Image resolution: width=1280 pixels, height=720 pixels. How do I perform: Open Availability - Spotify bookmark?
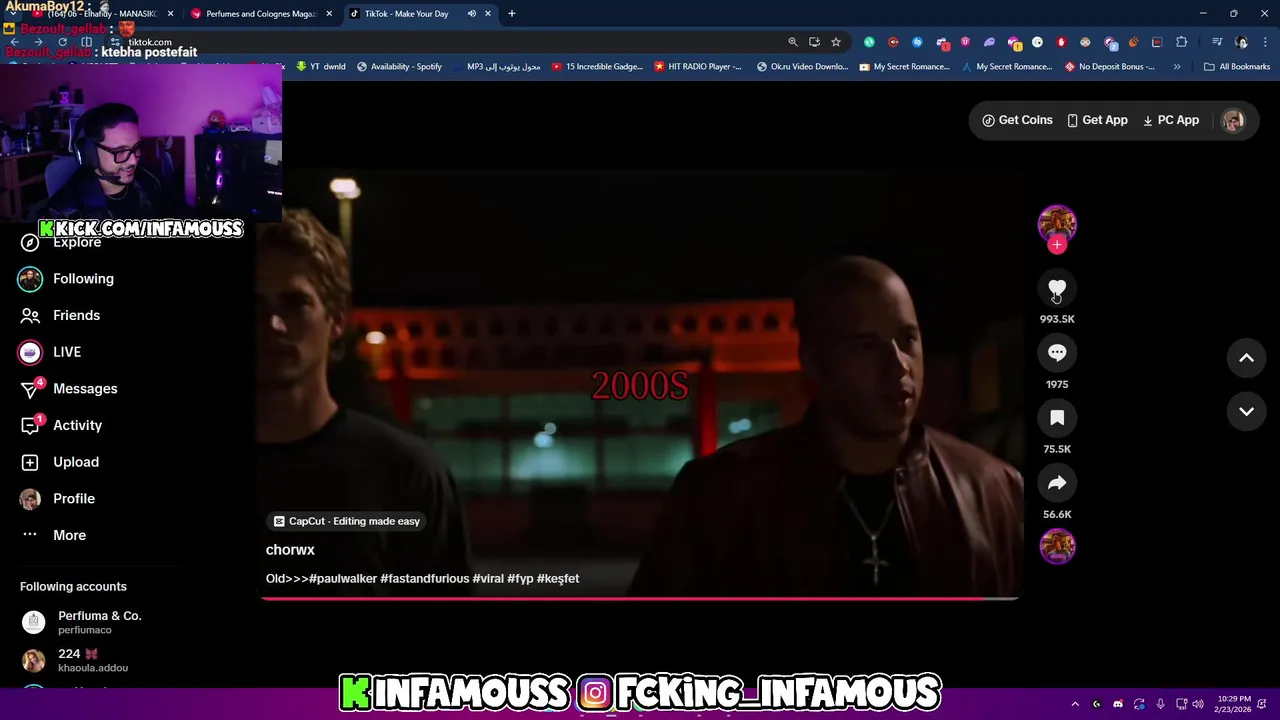399,67
